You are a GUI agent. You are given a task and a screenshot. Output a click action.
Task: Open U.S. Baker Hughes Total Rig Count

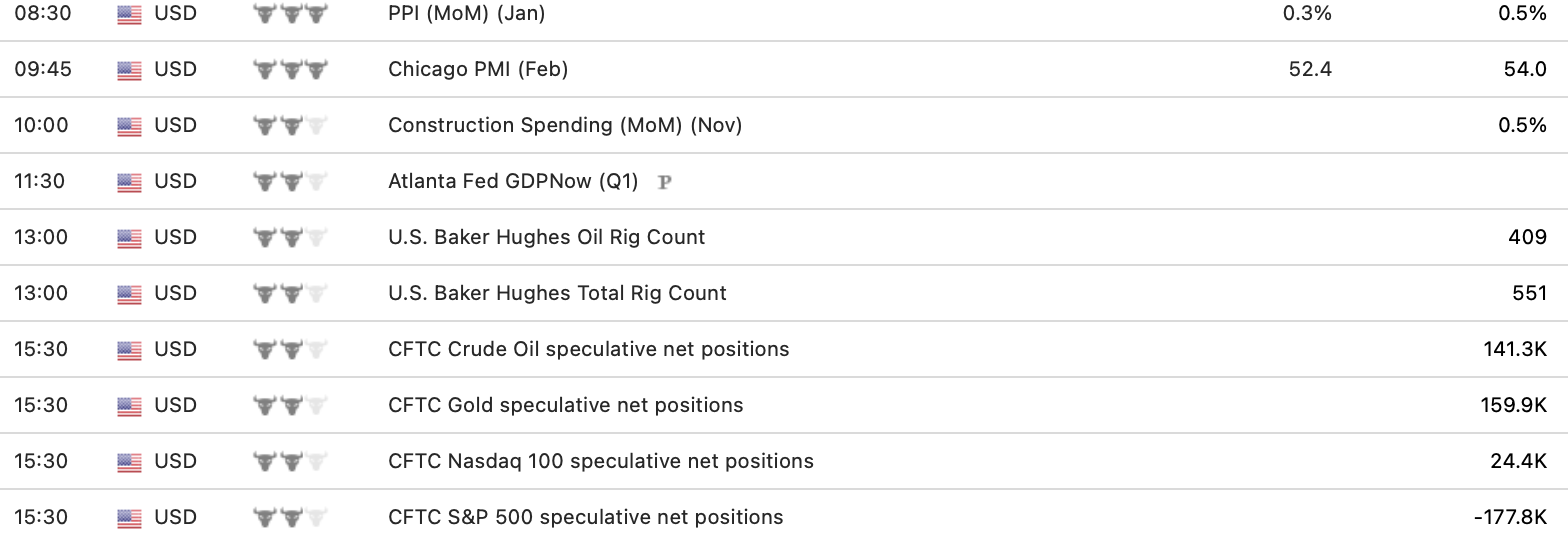coord(557,294)
